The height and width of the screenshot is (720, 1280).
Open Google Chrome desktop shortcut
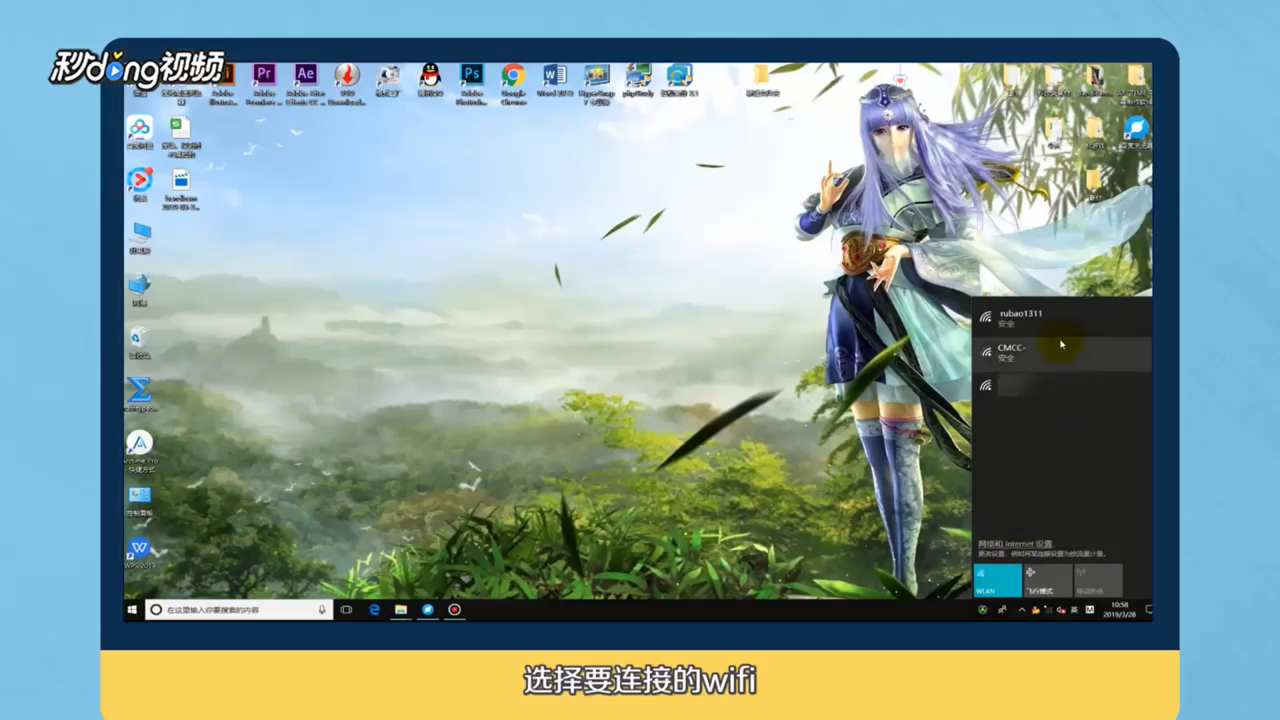[x=513, y=81]
